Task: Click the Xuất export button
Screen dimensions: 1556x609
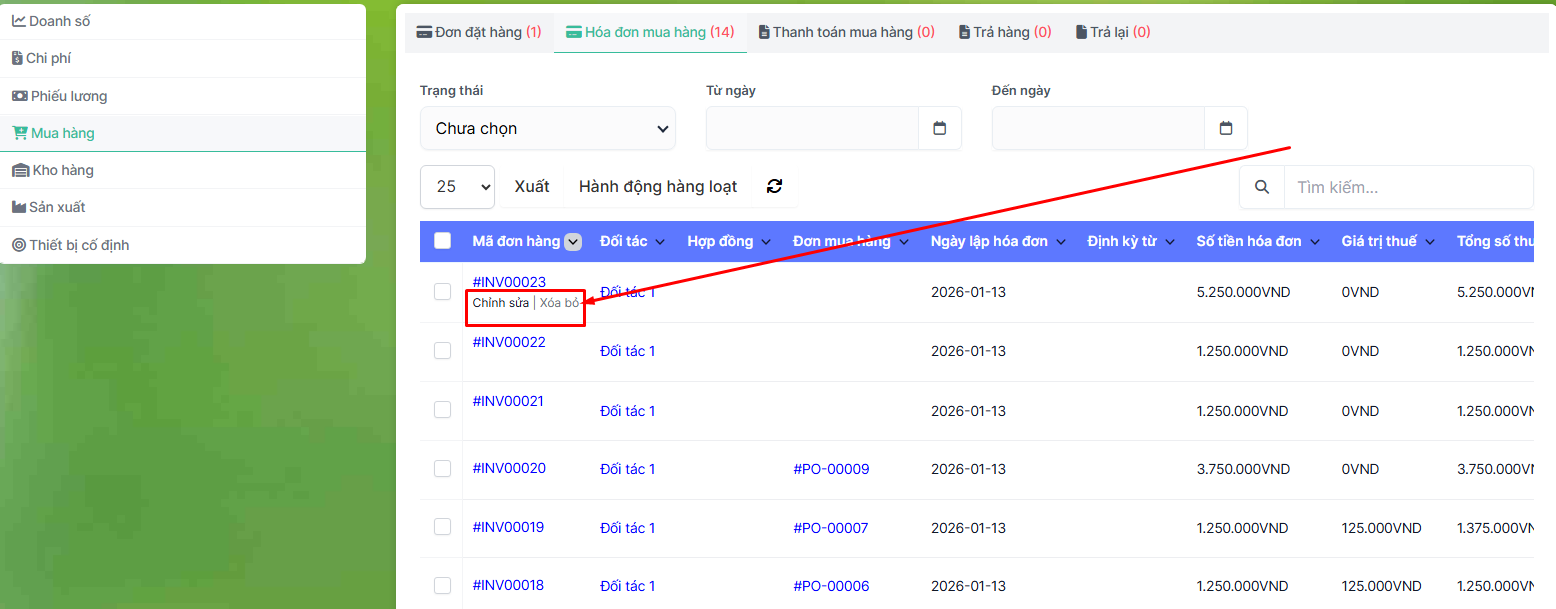Action: click(x=532, y=186)
